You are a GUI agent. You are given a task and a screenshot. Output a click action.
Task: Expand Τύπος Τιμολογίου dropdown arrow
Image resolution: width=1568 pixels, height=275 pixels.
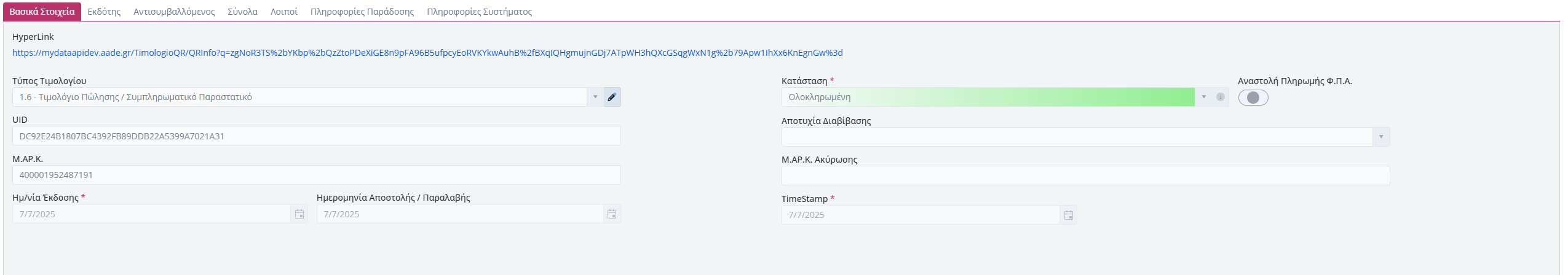tap(595, 97)
